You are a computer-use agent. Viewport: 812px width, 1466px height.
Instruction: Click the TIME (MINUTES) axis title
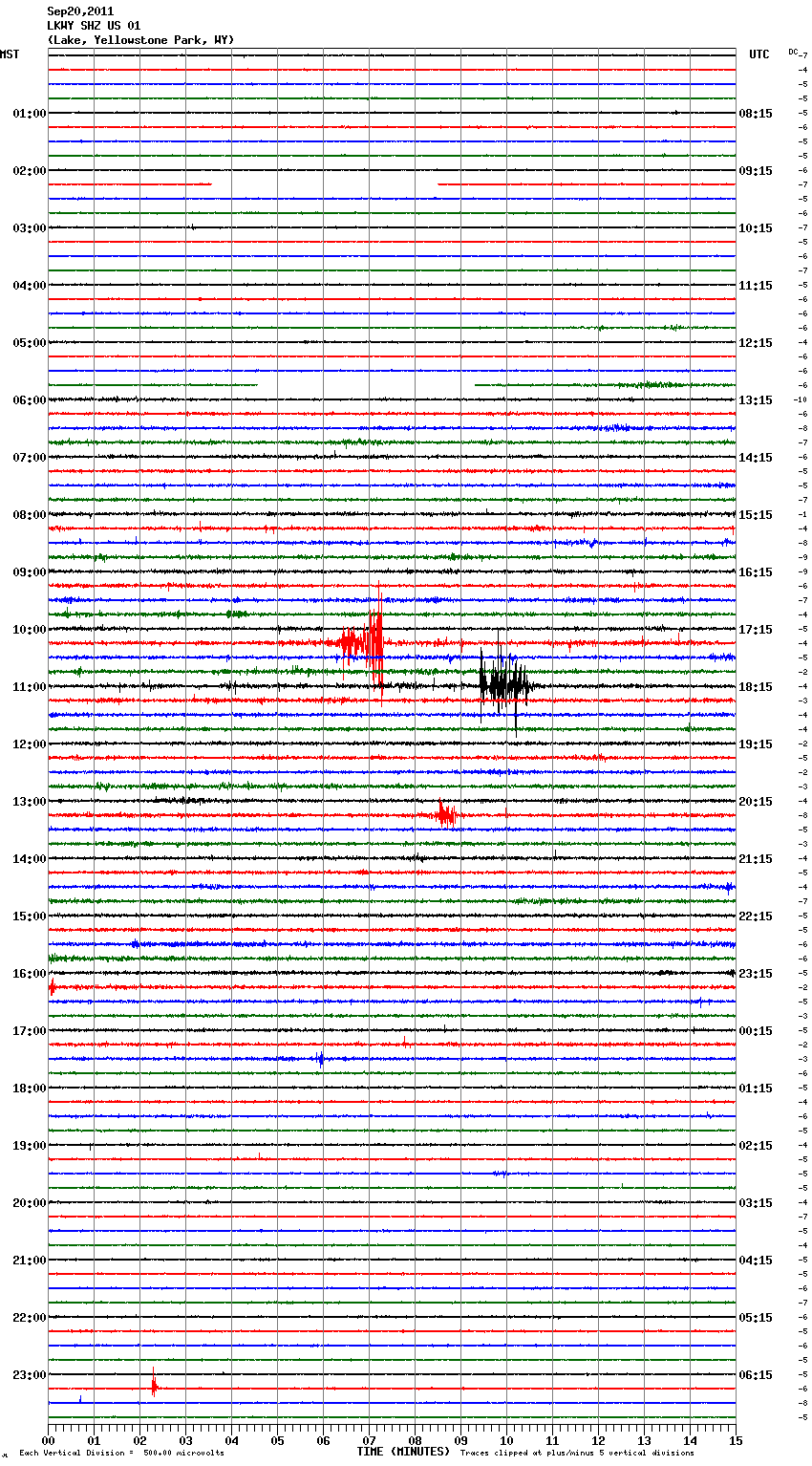[x=403, y=1452]
